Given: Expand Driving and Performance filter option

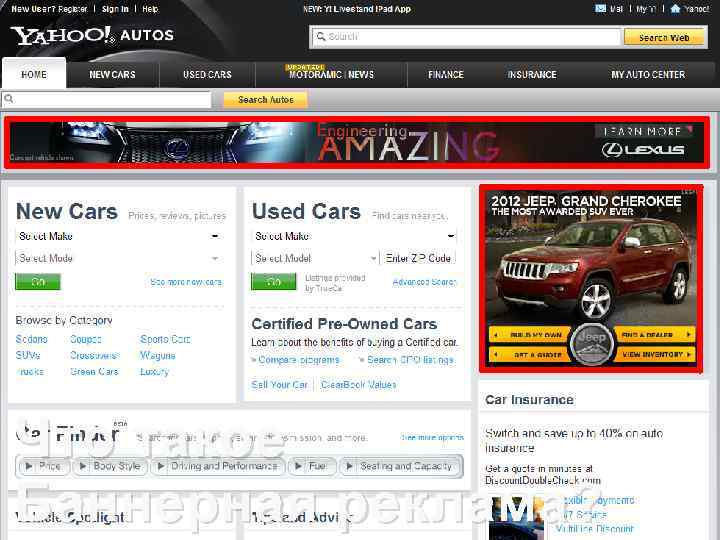Looking at the screenshot, I should click(x=218, y=466).
